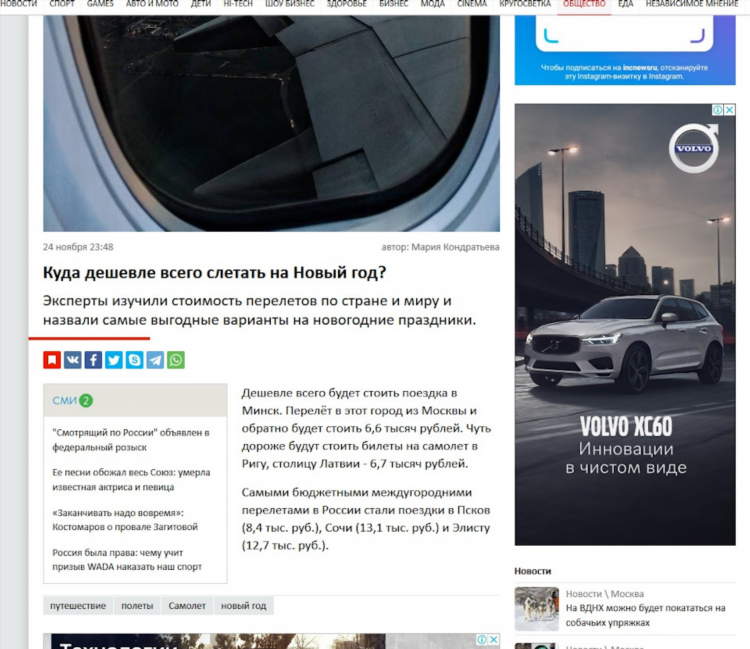
Task: Open the НОВОСТИ menu section
Action: (x=19, y=4)
